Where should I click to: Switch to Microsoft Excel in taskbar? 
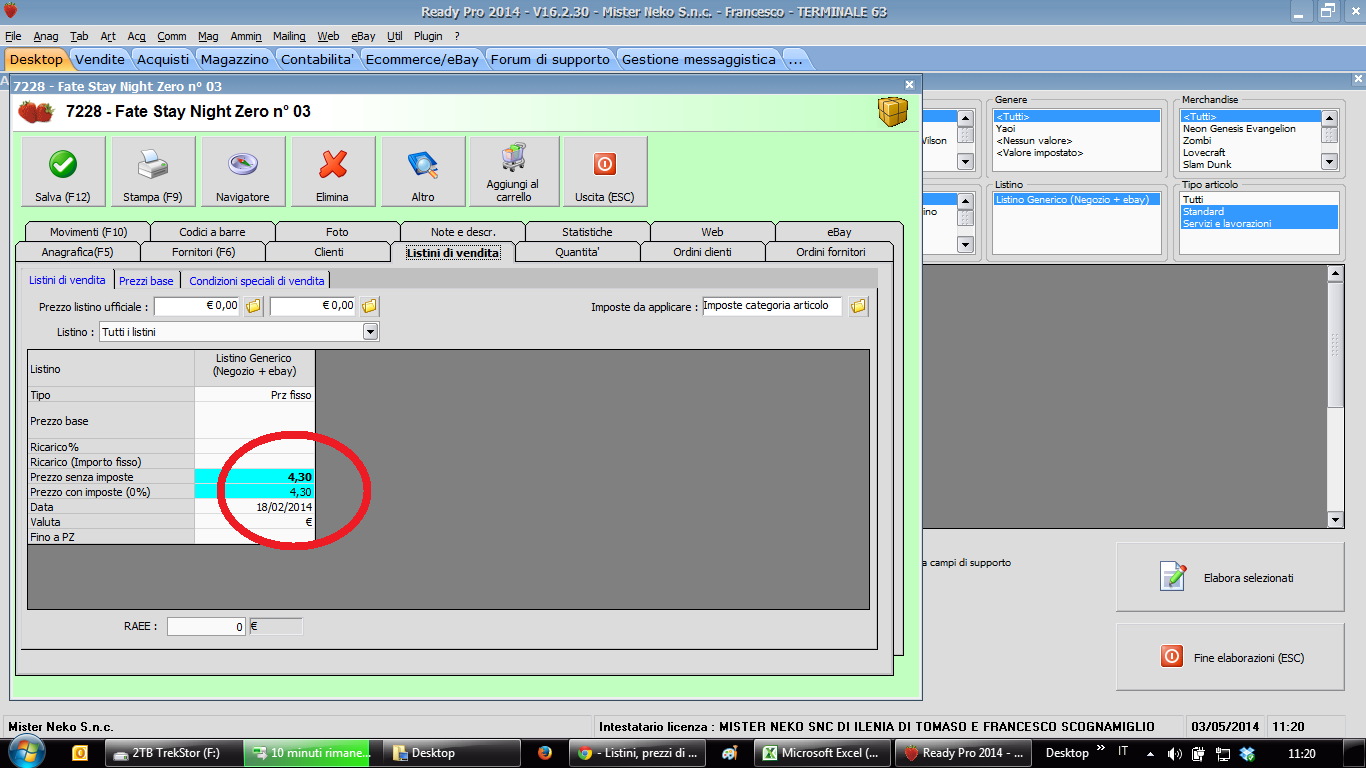click(x=822, y=753)
